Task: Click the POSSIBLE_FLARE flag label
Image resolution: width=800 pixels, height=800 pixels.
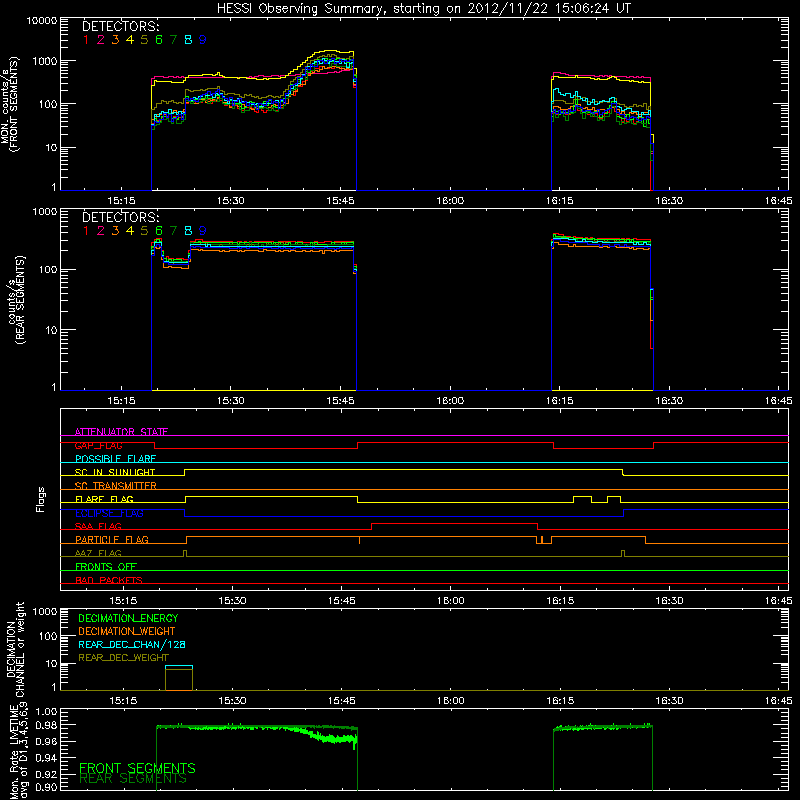Action: pyautogui.click(x=115, y=459)
